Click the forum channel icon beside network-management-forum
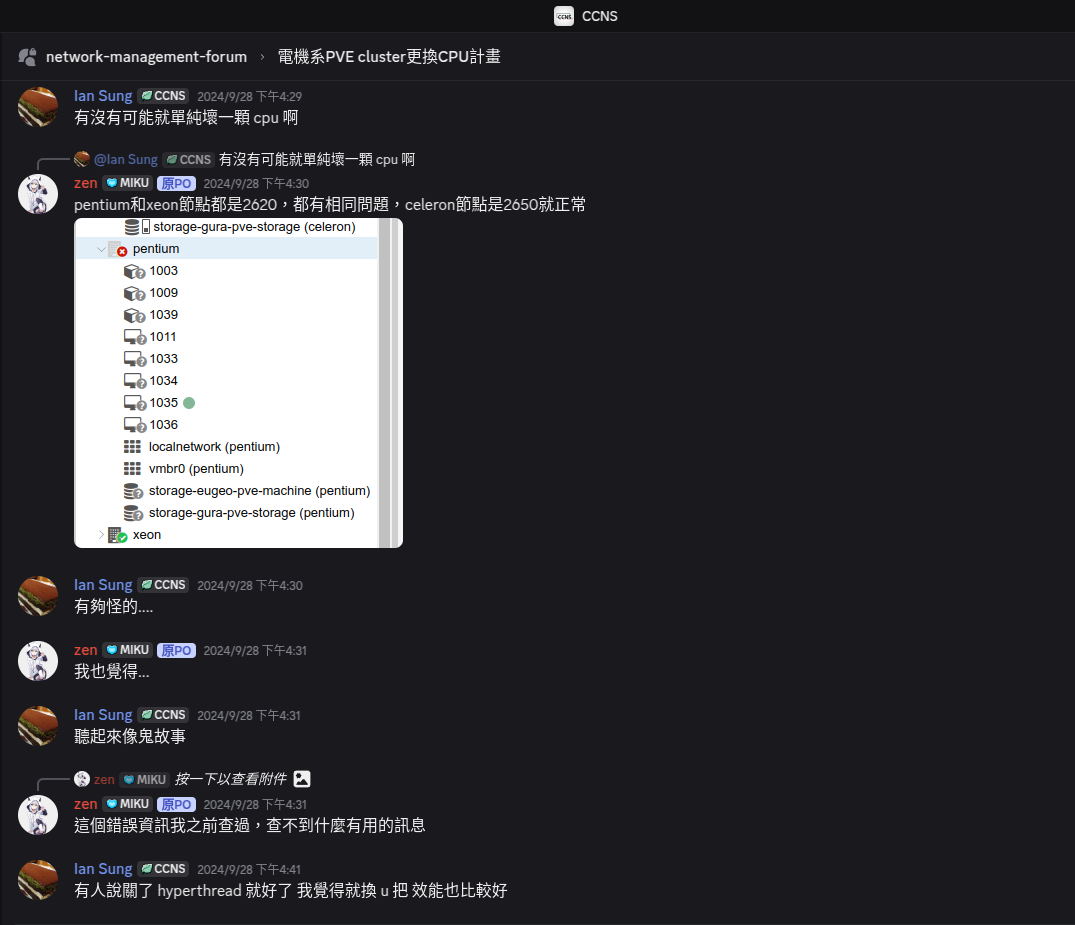1075x925 pixels. [x=27, y=57]
